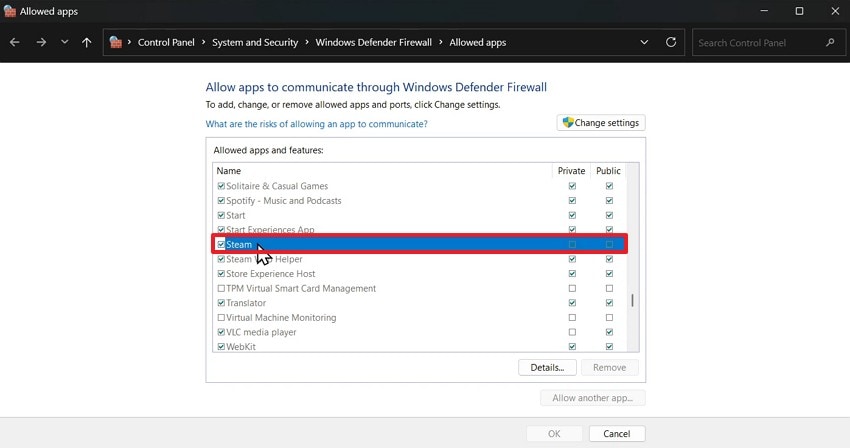
Task: Focus the Search Control Panel field
Action: point(758,43)
